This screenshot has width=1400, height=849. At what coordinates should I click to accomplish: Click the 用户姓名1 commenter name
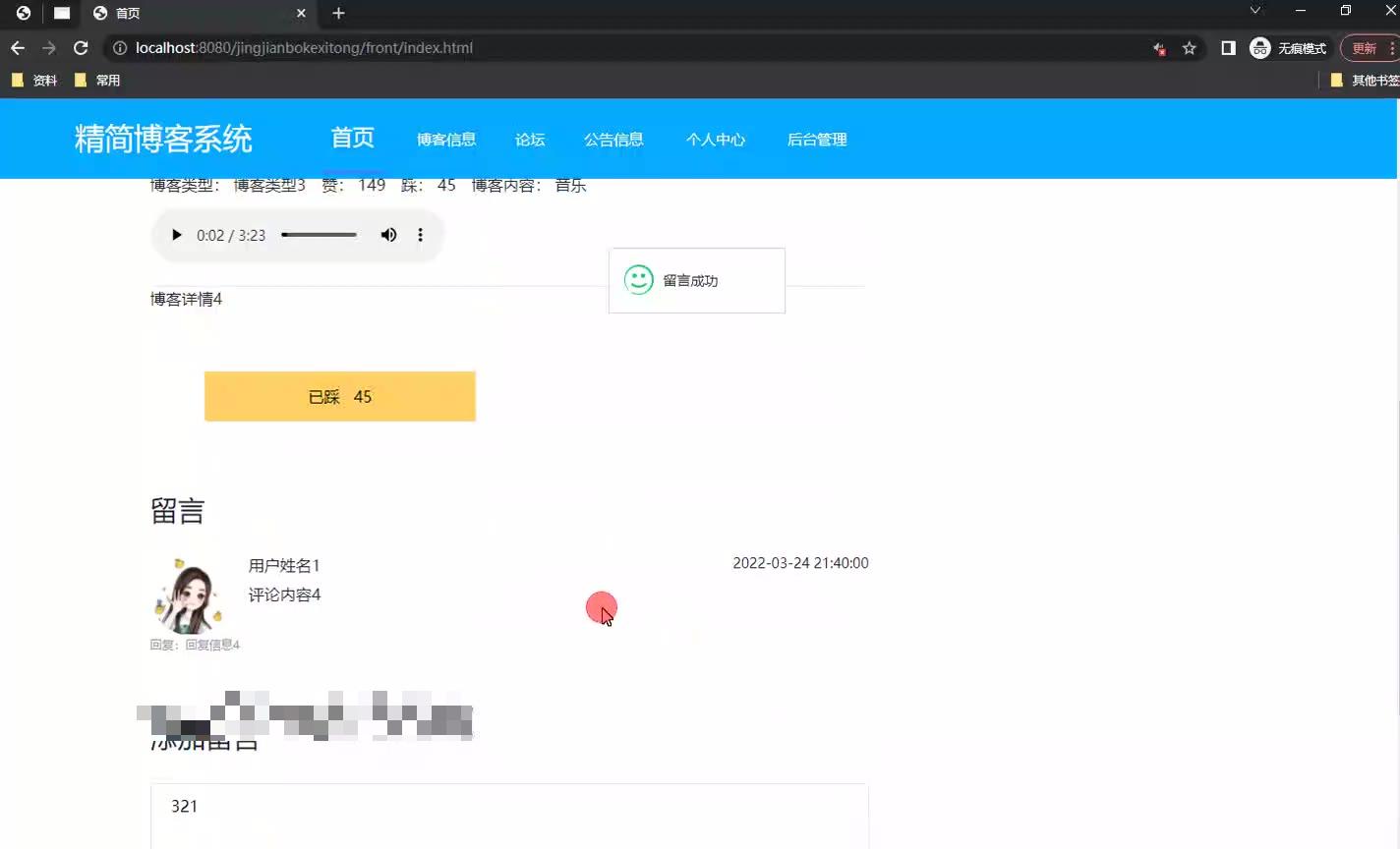[284, 565]
